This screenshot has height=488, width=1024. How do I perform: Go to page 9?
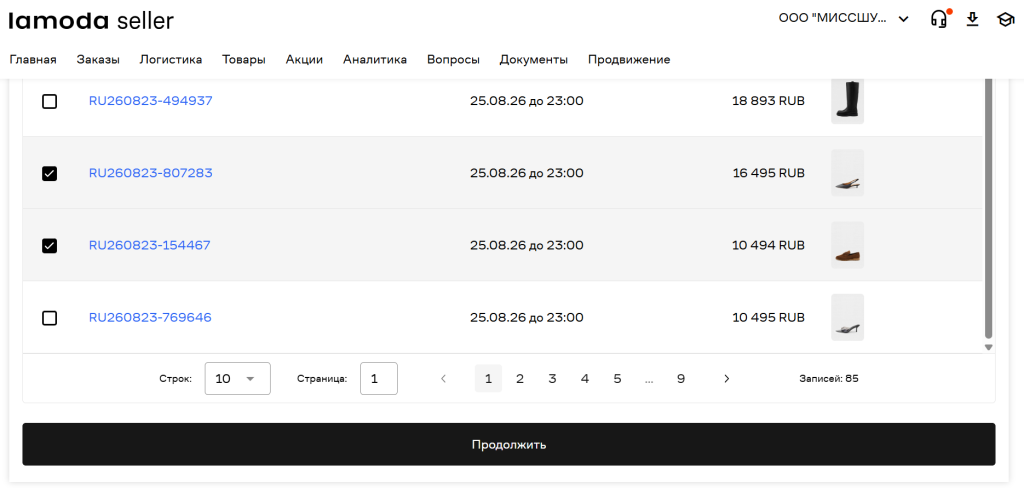pos(680,379)
